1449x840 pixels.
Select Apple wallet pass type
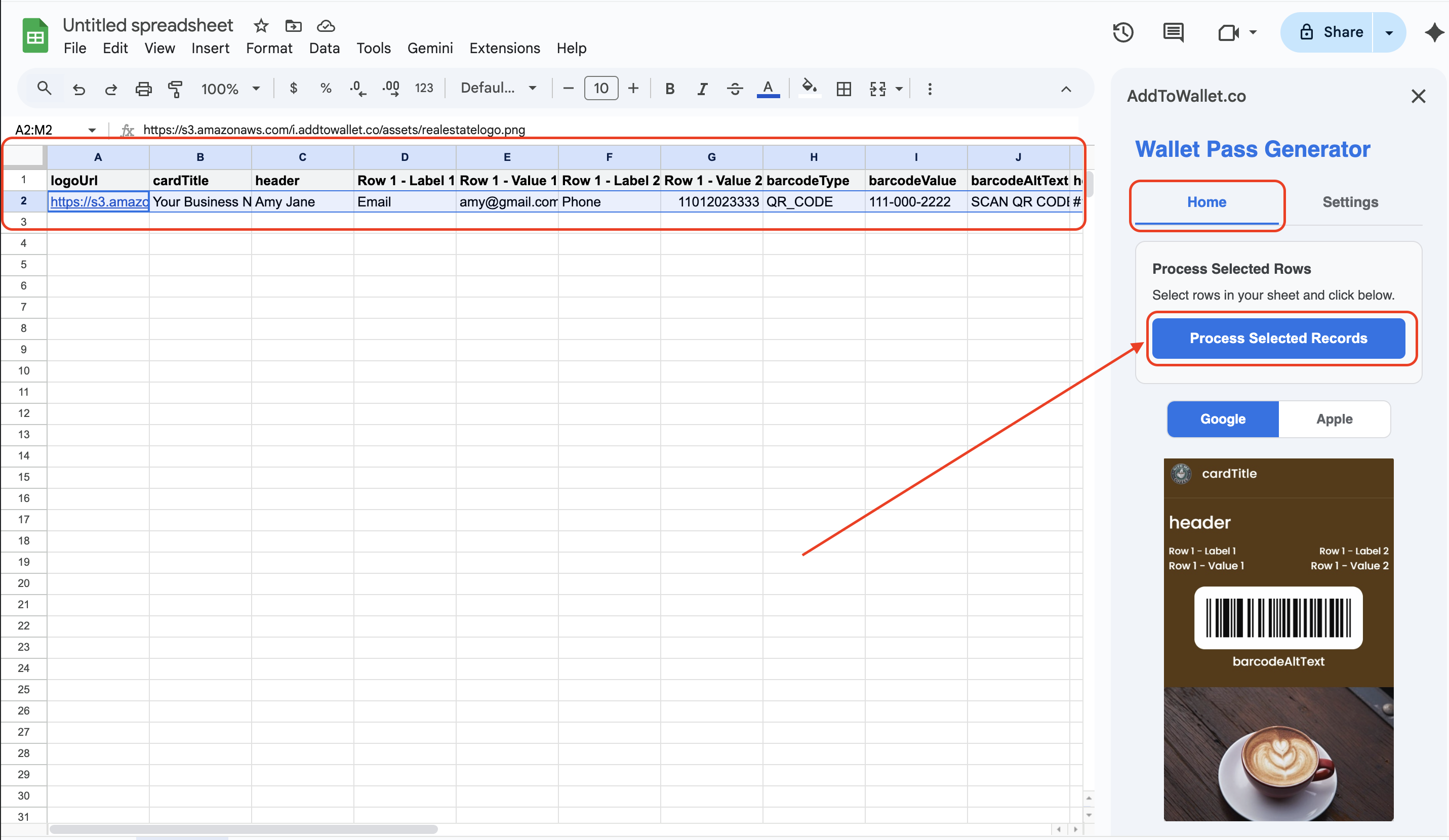click(x=1334, y=419)
